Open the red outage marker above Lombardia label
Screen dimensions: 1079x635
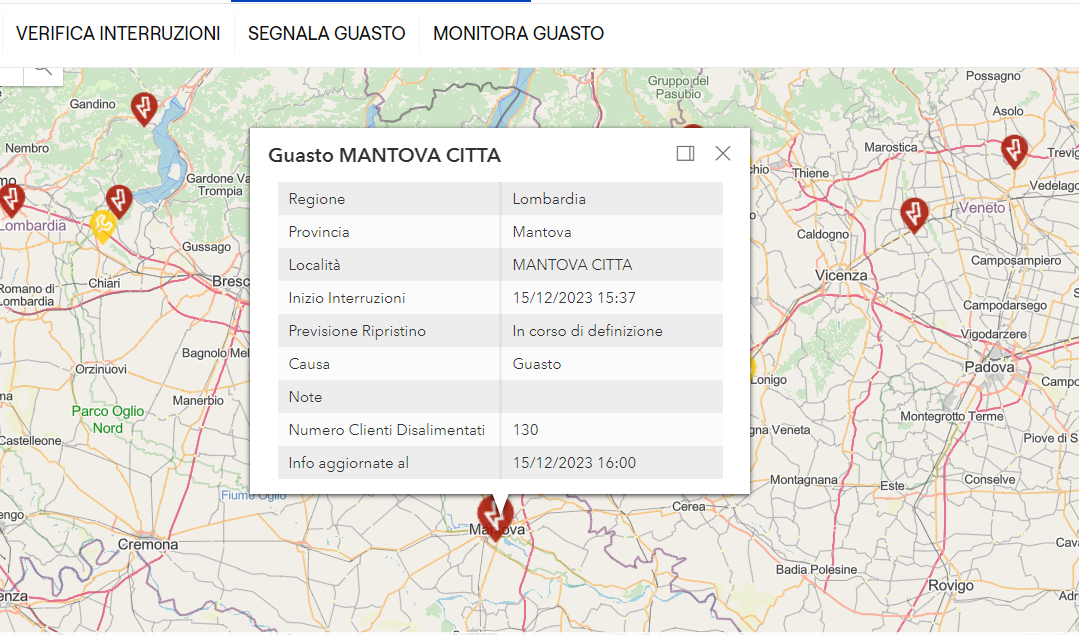pyautogui.click(x=11, y=198)
